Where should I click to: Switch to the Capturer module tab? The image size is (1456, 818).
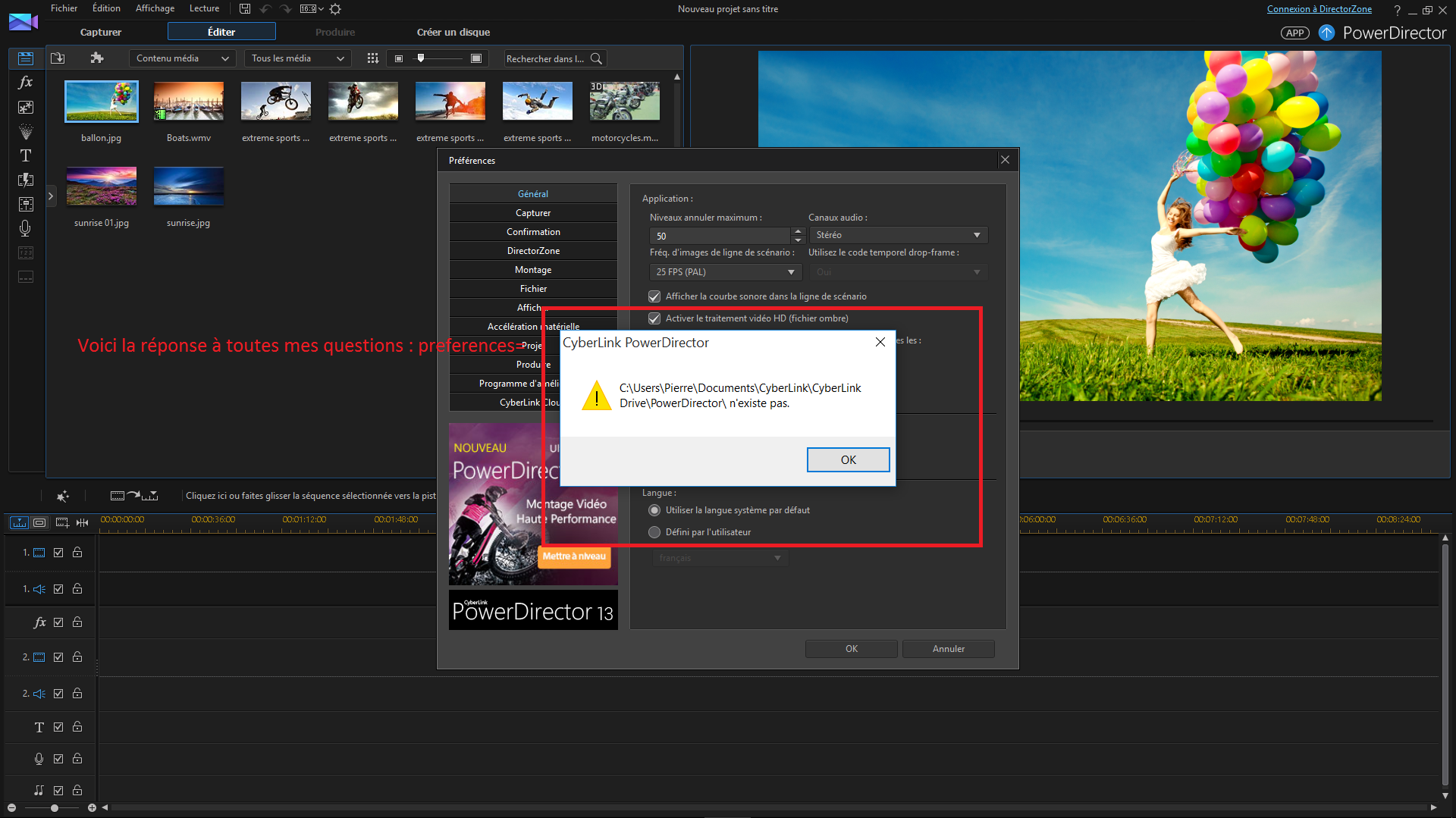click(x=101, y=32)
